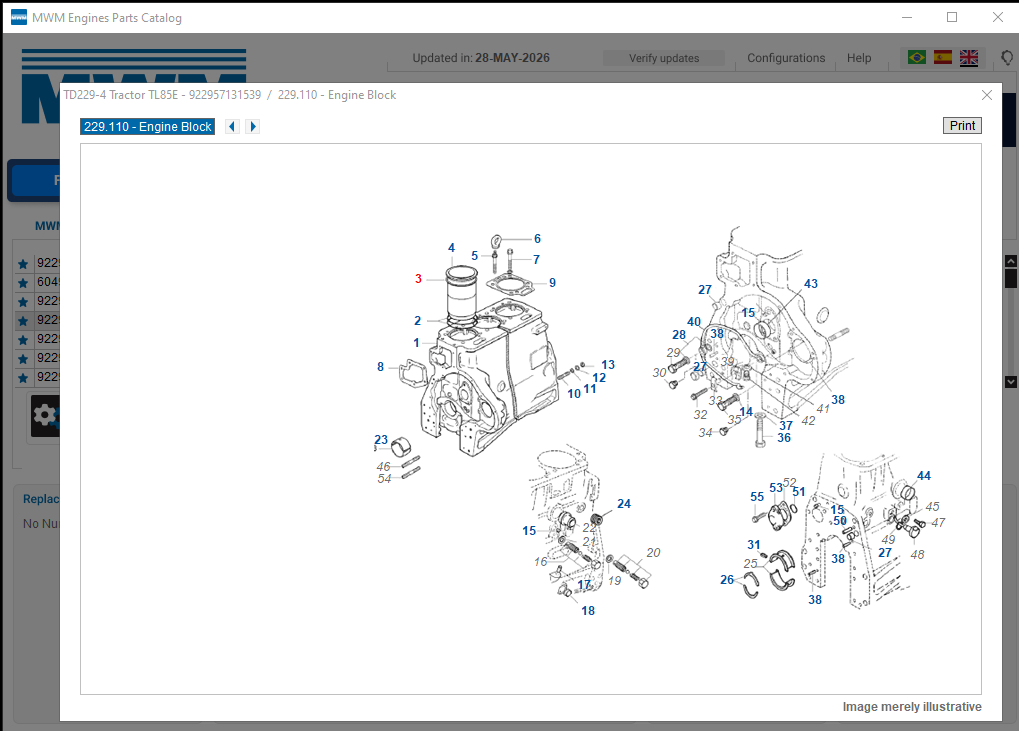The height and width of the screenshot is (731, 1019).
Task: Switch language with Brazilian flag icon
Action: coord(917,58)
